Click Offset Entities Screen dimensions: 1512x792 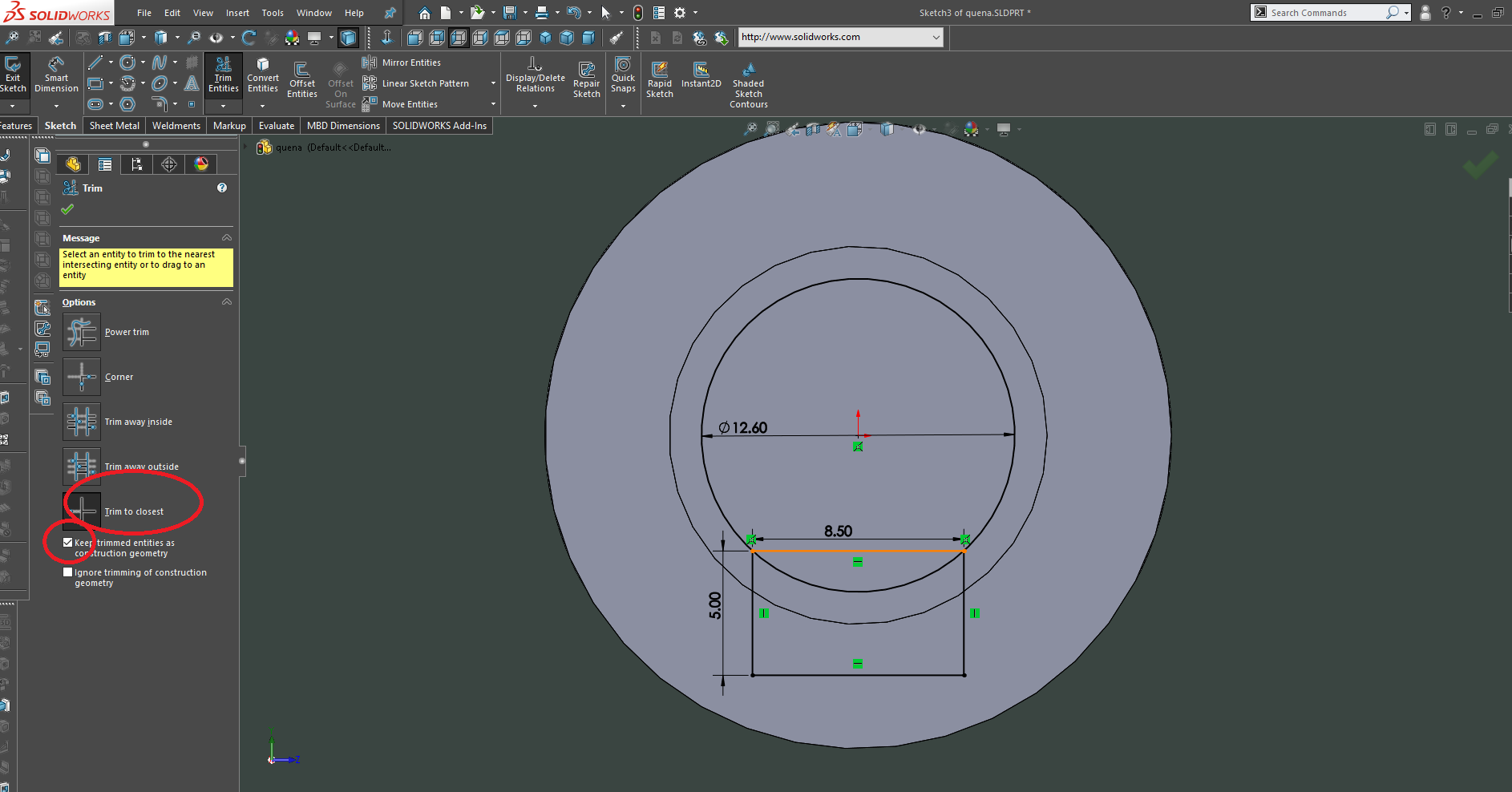click(x=302, y=79)
